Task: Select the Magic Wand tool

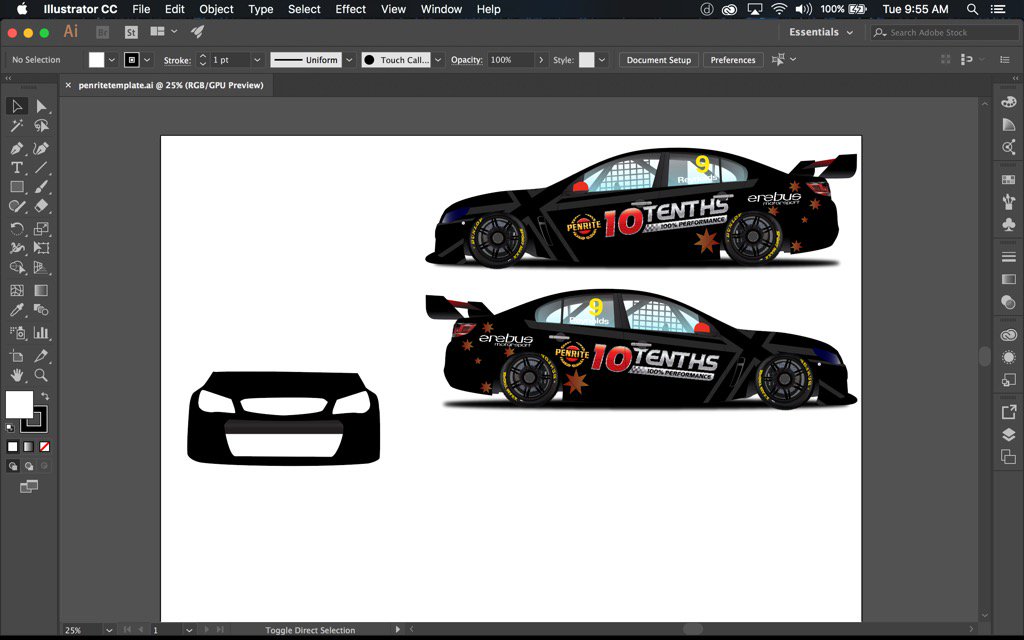Action: click(x=17, y=125)
